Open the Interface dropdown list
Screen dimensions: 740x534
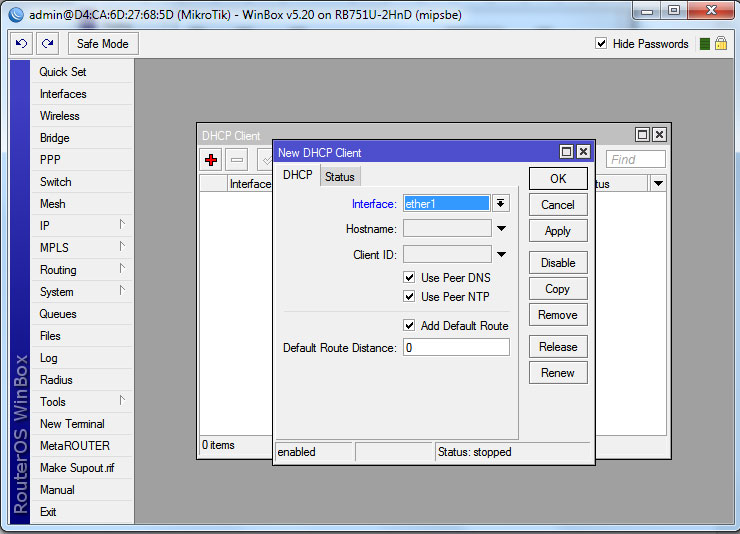(x=501, y=203)
